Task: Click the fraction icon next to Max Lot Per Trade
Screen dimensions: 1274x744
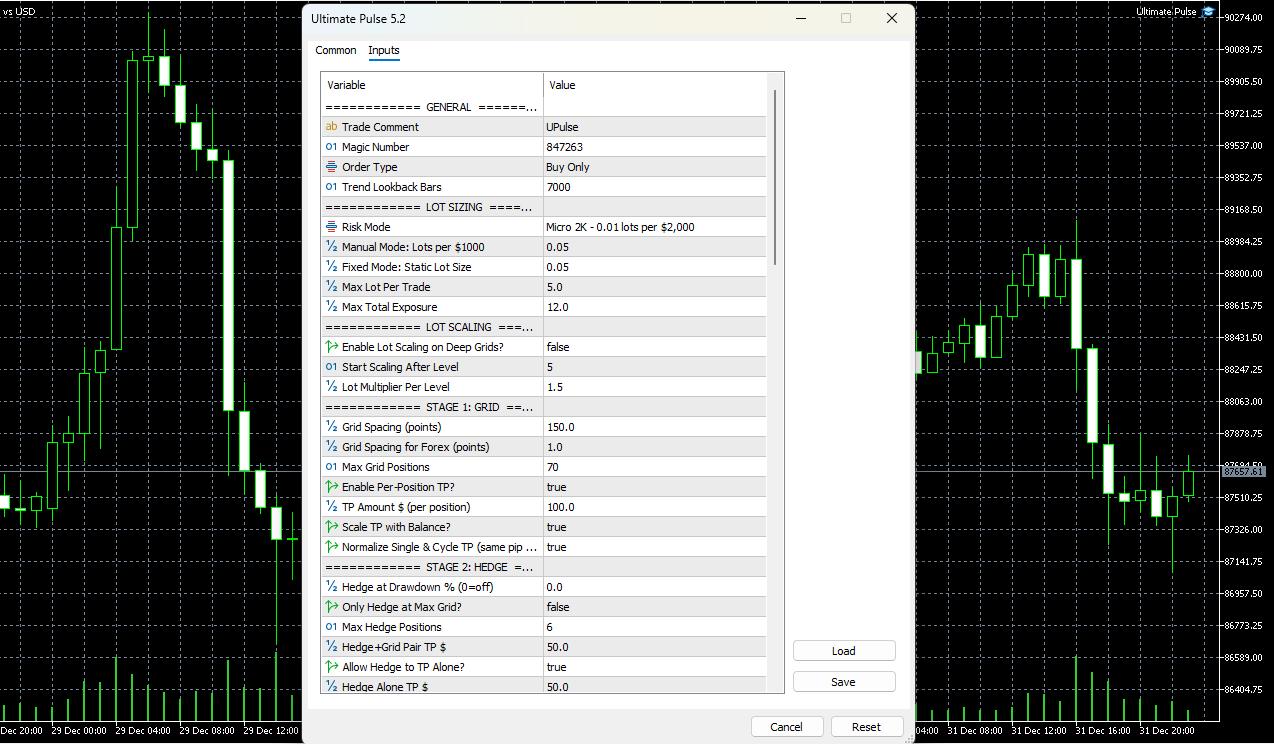Action: (331, 287)
